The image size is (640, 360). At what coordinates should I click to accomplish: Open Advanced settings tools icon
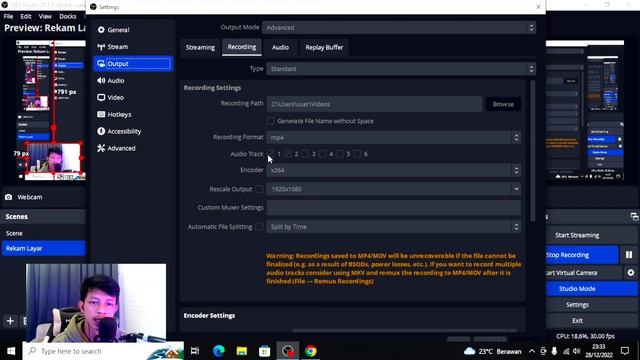101,148
